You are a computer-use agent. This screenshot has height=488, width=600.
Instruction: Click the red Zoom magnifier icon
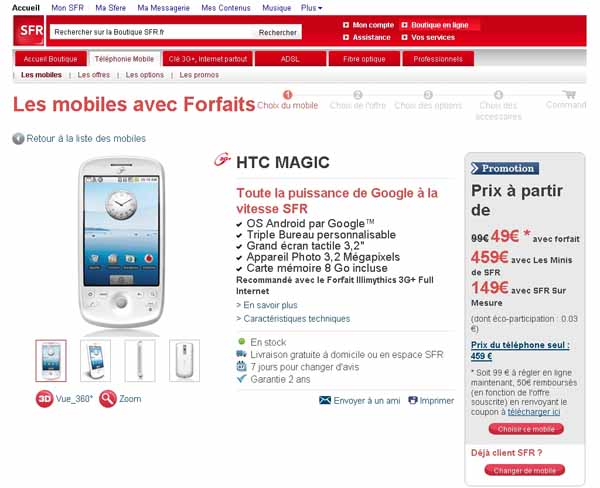(108, 399)
